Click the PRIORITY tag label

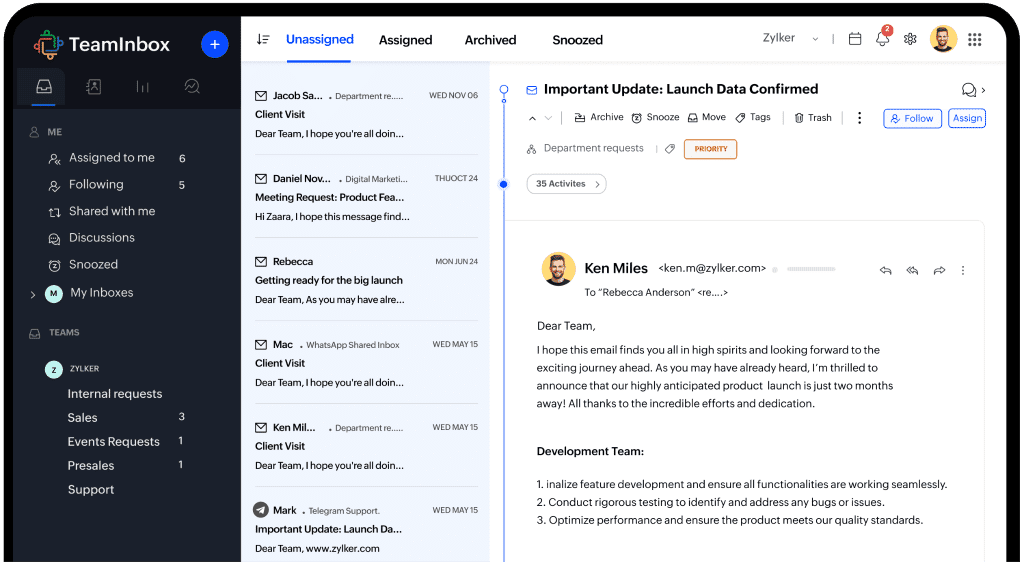click(711, 149)
